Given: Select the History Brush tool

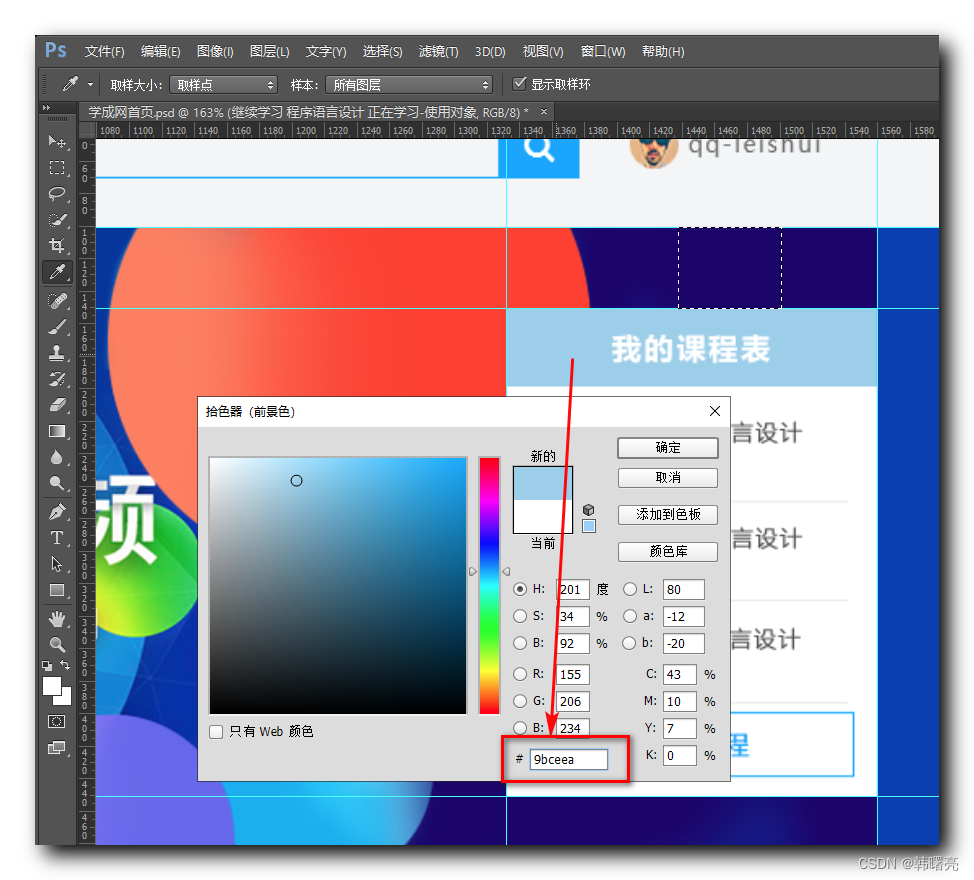Looking at the screenshot, I should 57,379.
